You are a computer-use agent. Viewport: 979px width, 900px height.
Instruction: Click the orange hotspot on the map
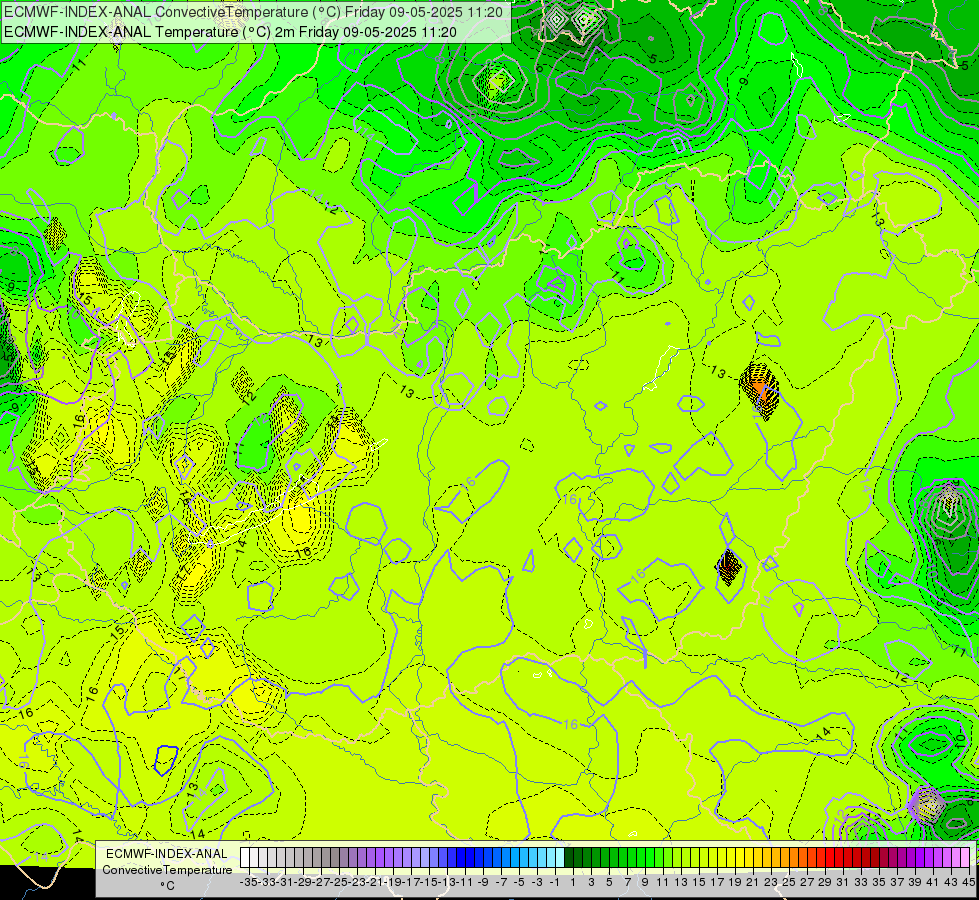coord(760,392)
